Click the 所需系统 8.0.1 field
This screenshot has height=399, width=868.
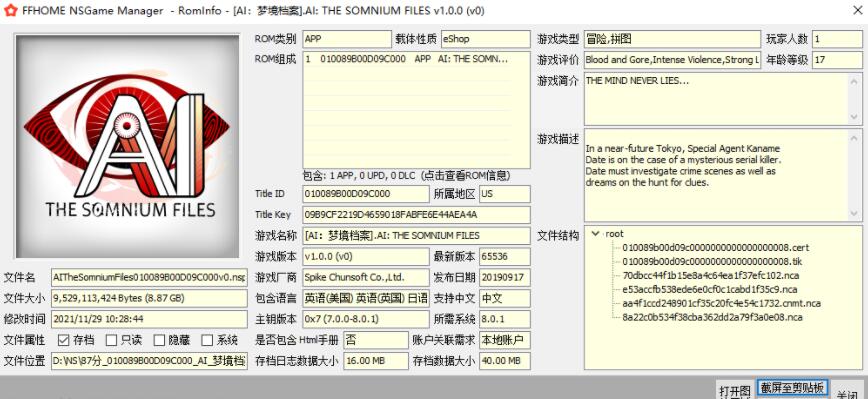pos(505,319)
